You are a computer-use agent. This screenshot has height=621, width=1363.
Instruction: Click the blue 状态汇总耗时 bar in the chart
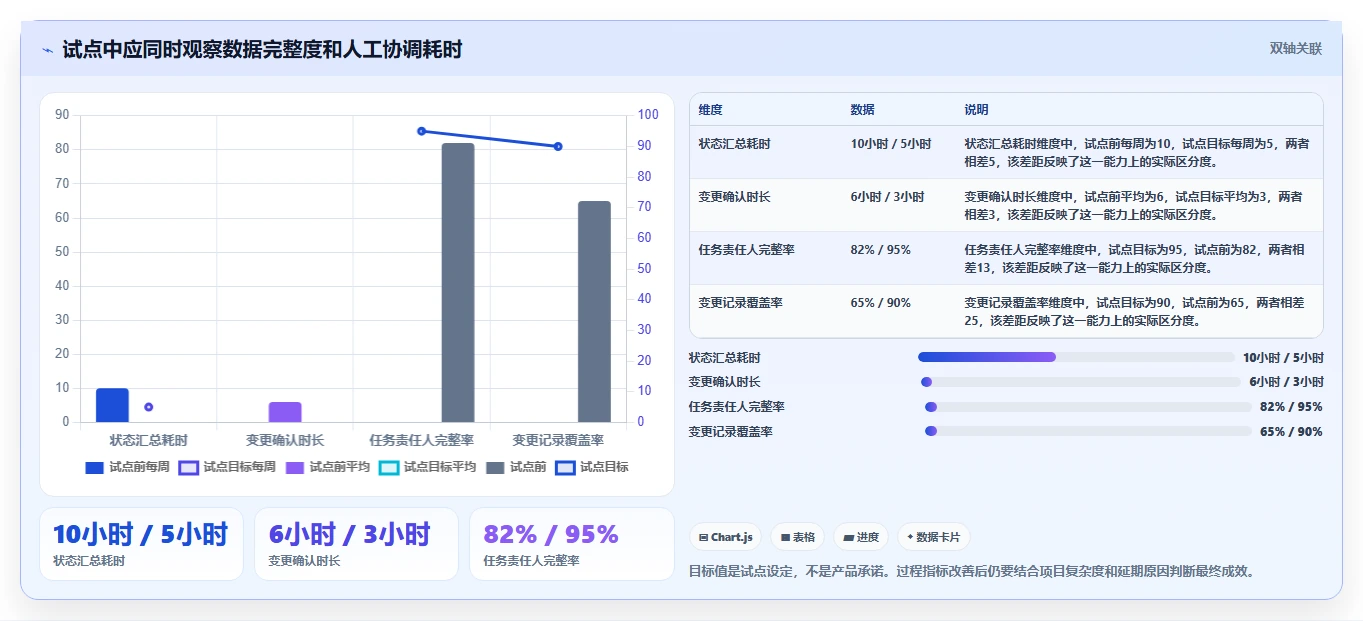coord(112,405)
